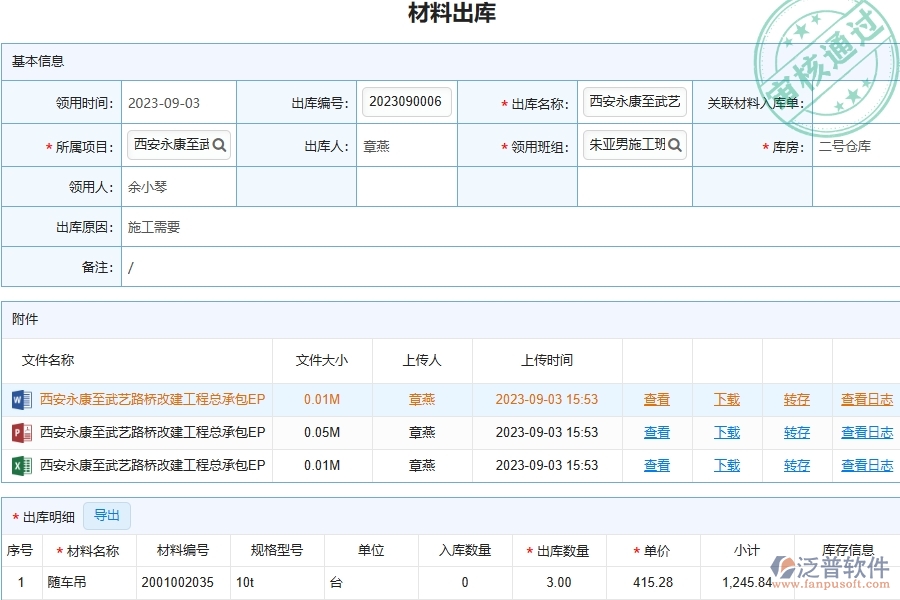
Task: Click the search magnifier beside 领用班组 field
Action: [x=676, y=145]
